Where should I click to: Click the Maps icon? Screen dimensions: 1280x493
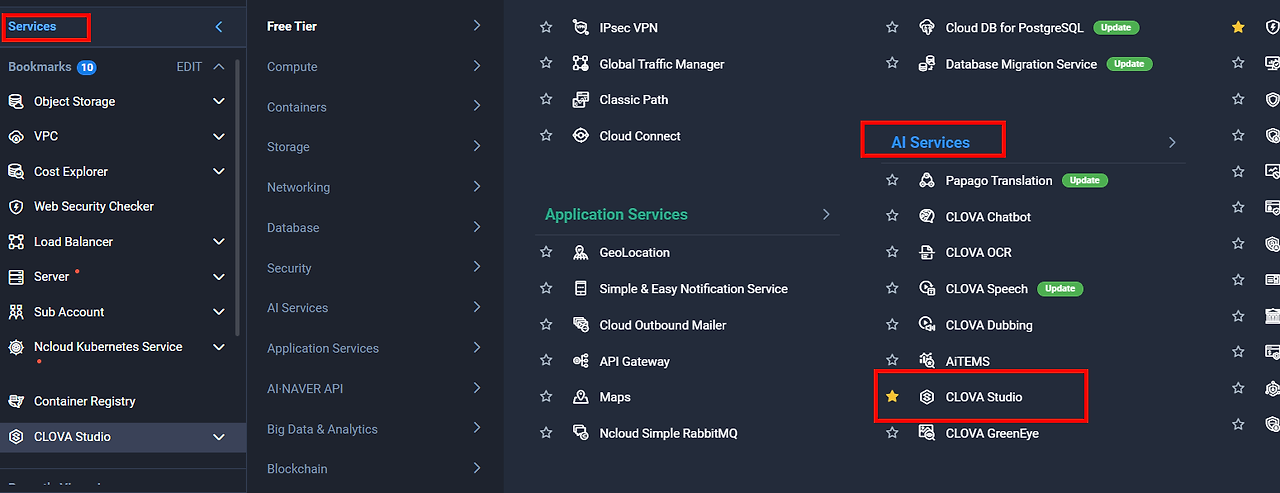point(581,397)
